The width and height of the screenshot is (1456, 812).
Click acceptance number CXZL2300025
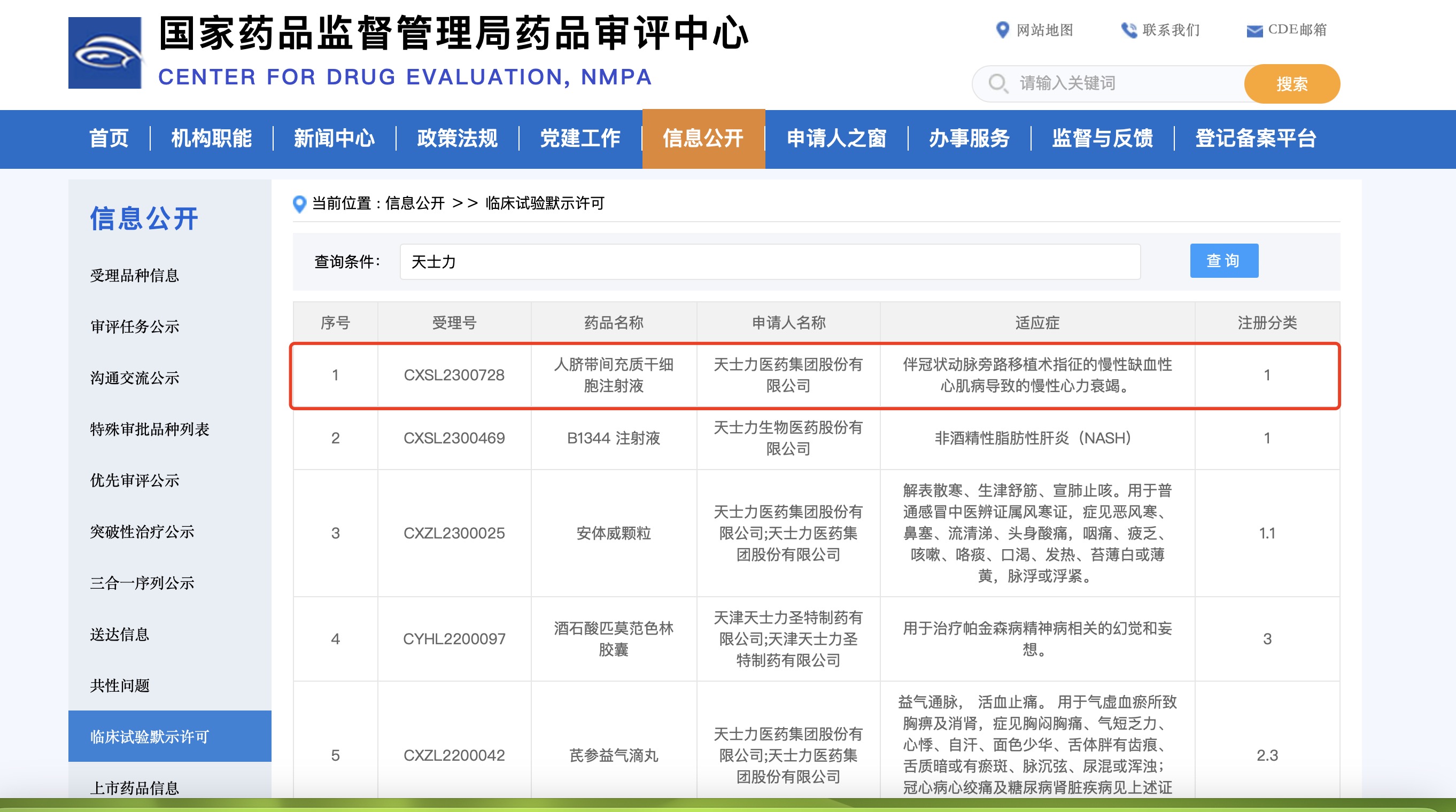[454, 533]
